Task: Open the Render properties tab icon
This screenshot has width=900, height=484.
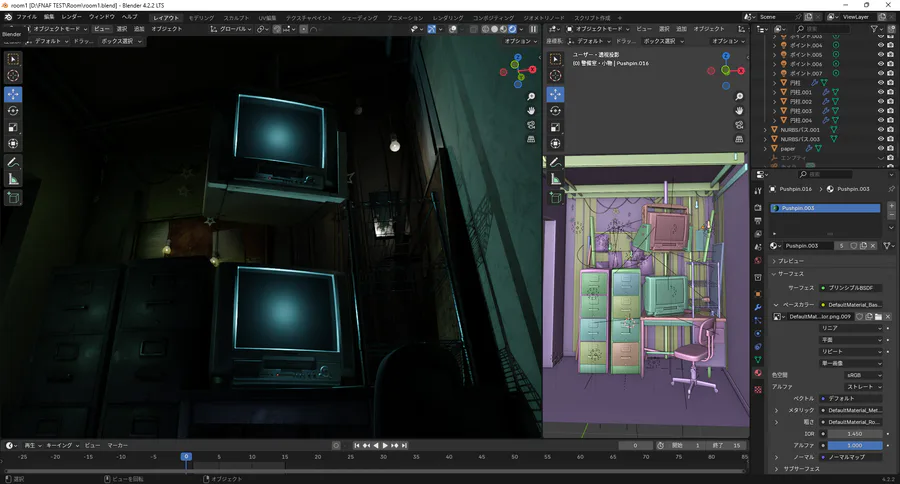Action: click(x=758, y=207)
